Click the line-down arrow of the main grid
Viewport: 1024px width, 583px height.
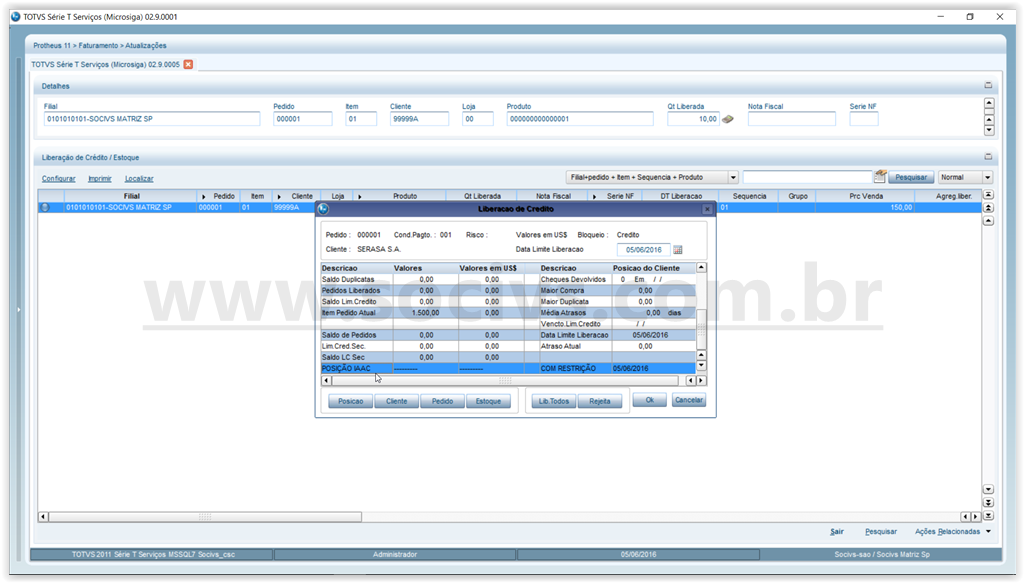989,490
